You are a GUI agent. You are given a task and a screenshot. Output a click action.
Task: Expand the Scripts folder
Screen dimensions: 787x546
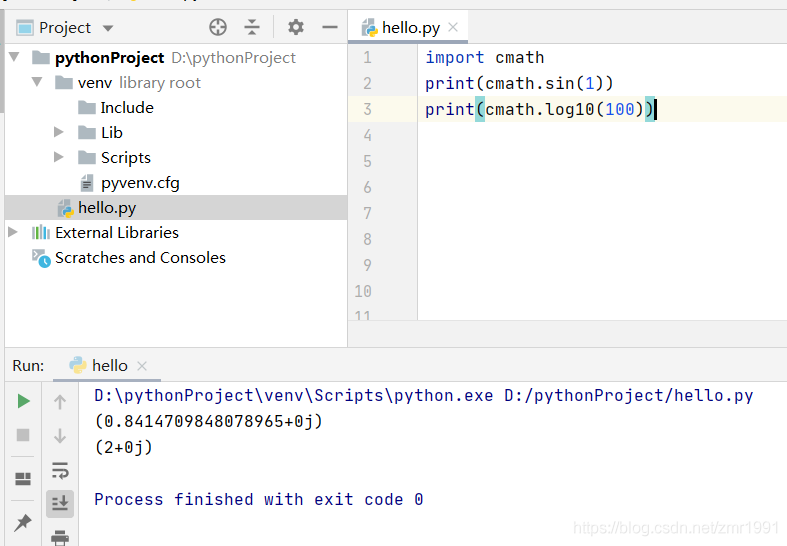(x=58, y=157)
